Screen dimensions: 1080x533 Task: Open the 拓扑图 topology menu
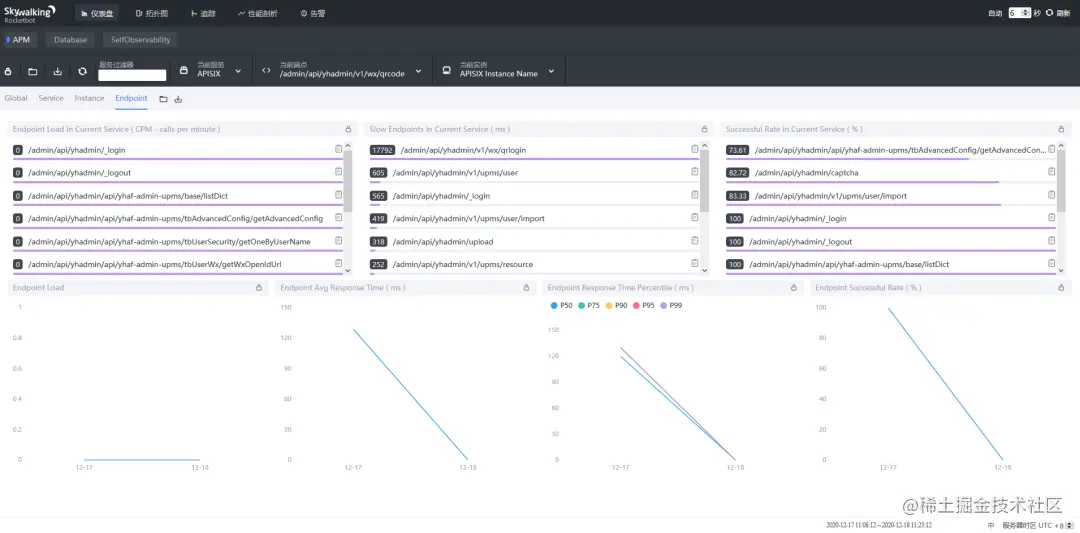point(152,13)
